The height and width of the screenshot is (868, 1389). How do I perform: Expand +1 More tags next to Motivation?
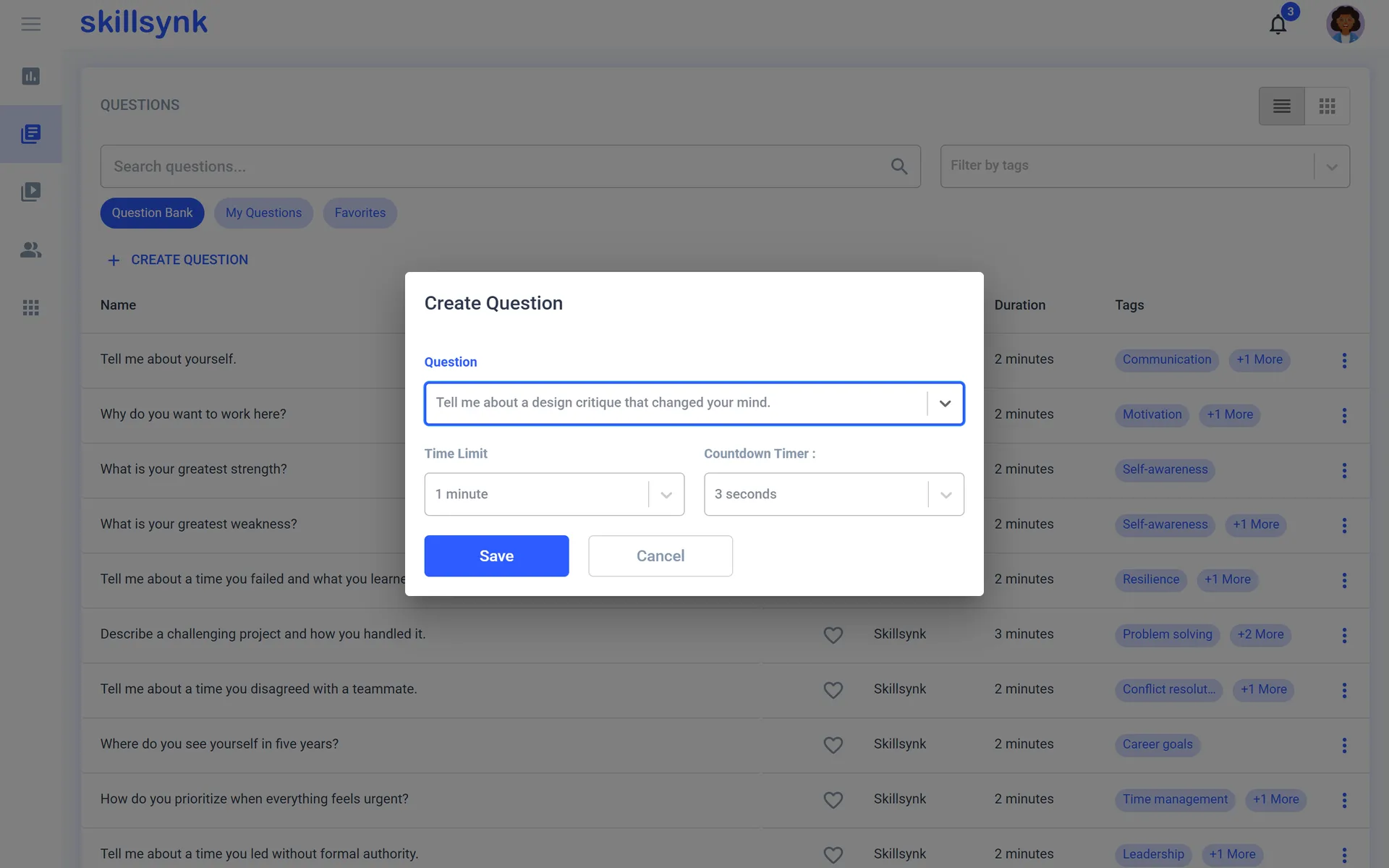click(x=1230, y=414)
